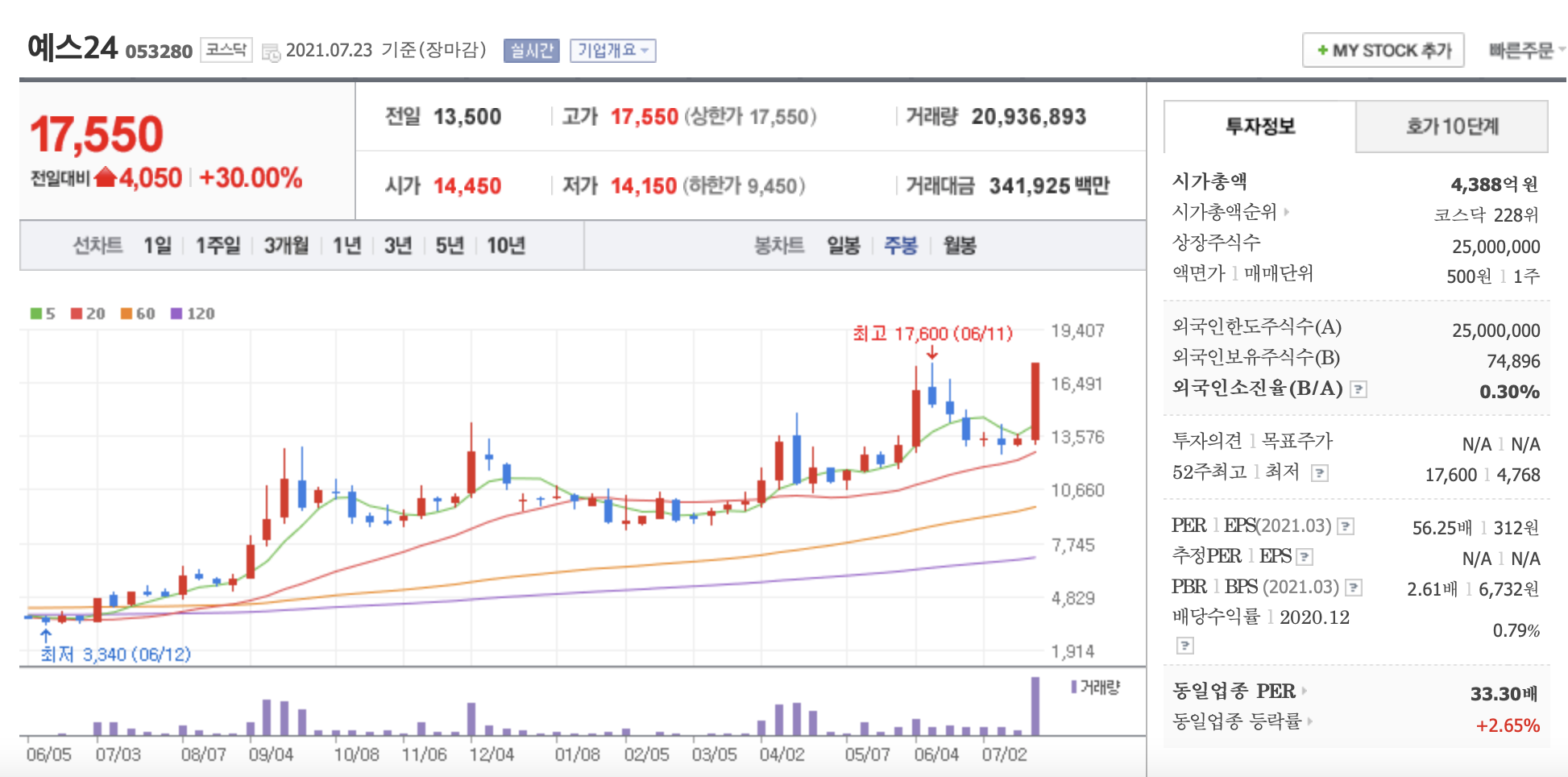Click the 07/02 date label on chart axis
Screen dimensions: 1568x777
click(1004, 755)
